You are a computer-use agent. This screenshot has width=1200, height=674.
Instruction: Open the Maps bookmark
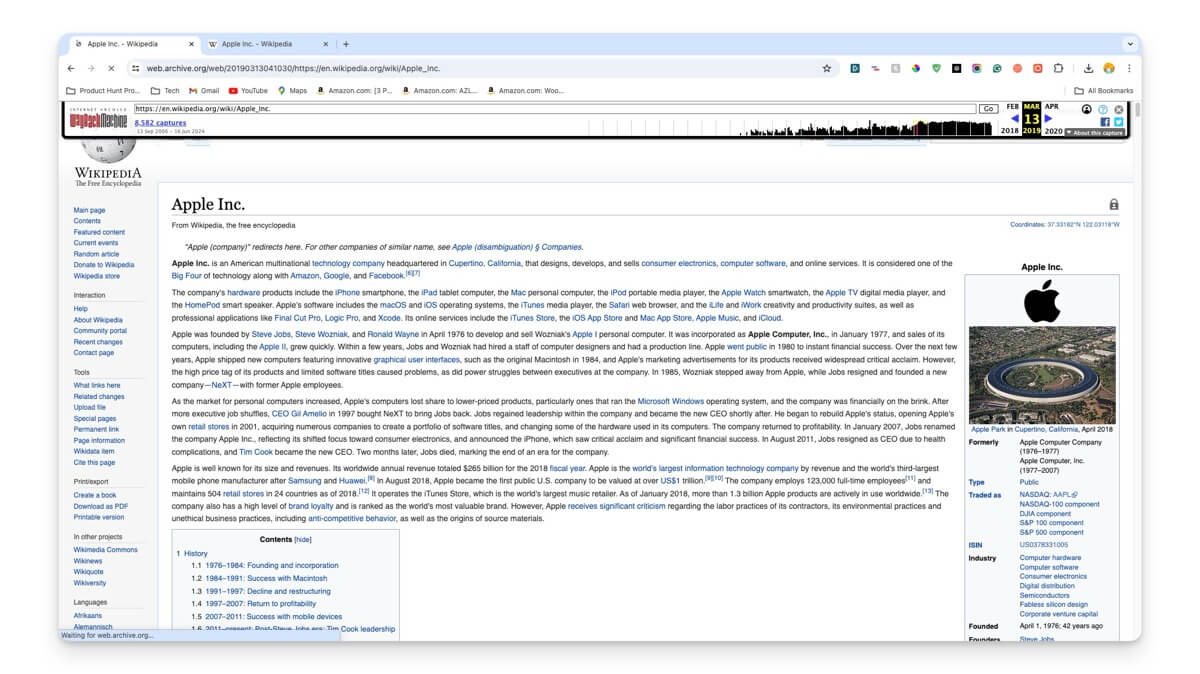tap(292, 90)
